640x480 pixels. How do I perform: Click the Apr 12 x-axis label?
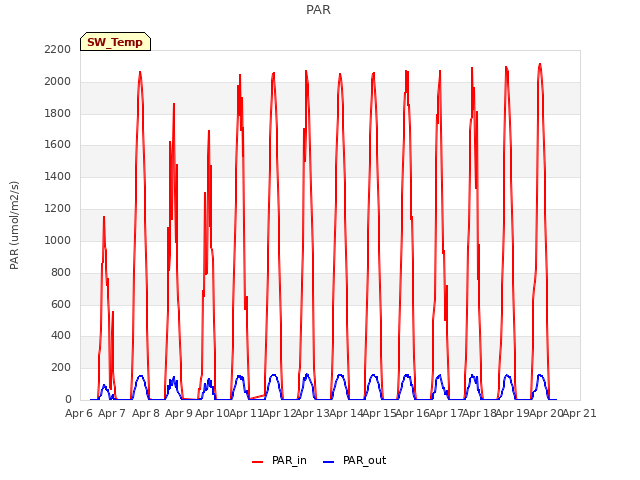coord(279,413)
